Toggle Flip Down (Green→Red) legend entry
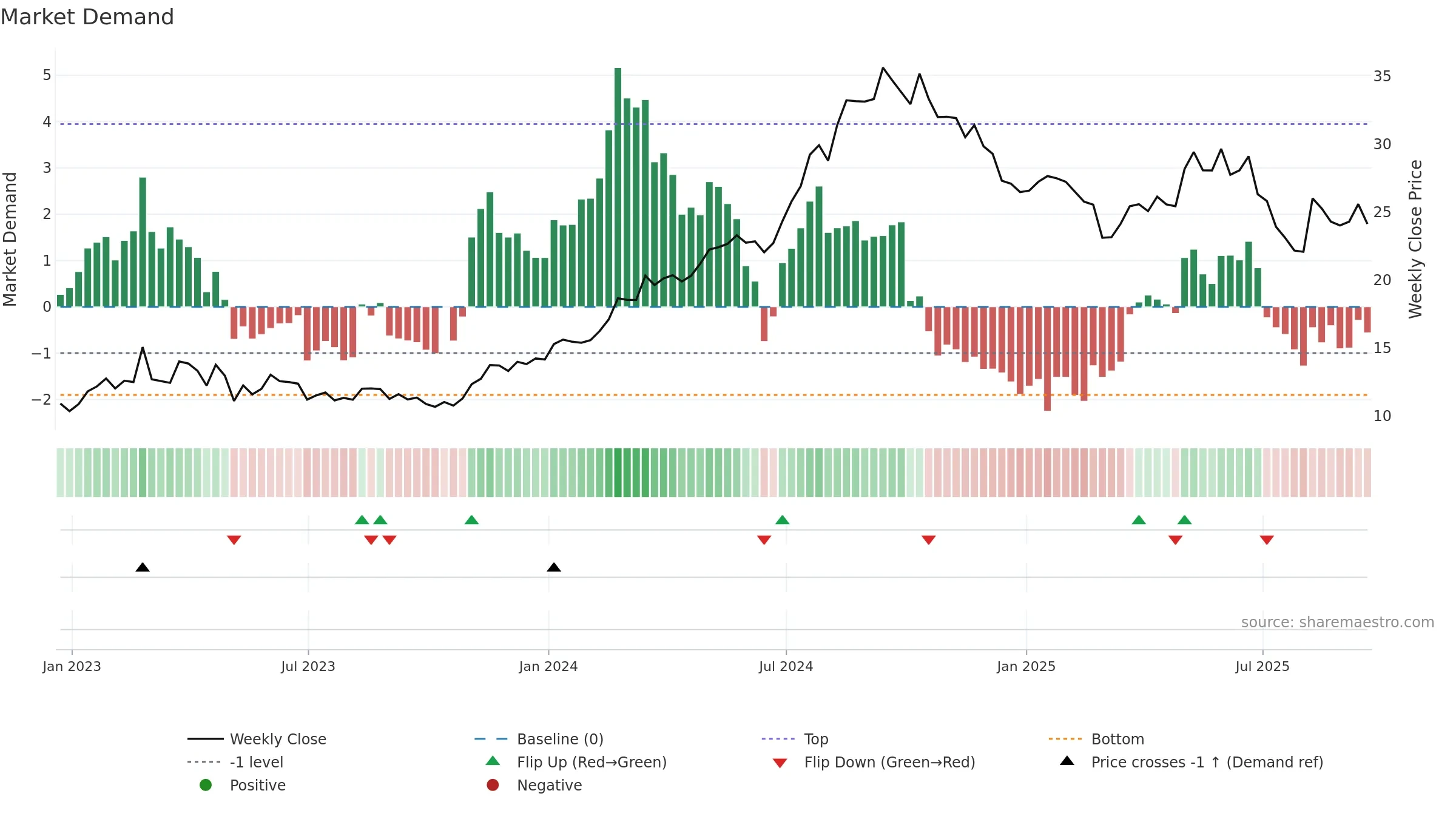 click(874, 762)
